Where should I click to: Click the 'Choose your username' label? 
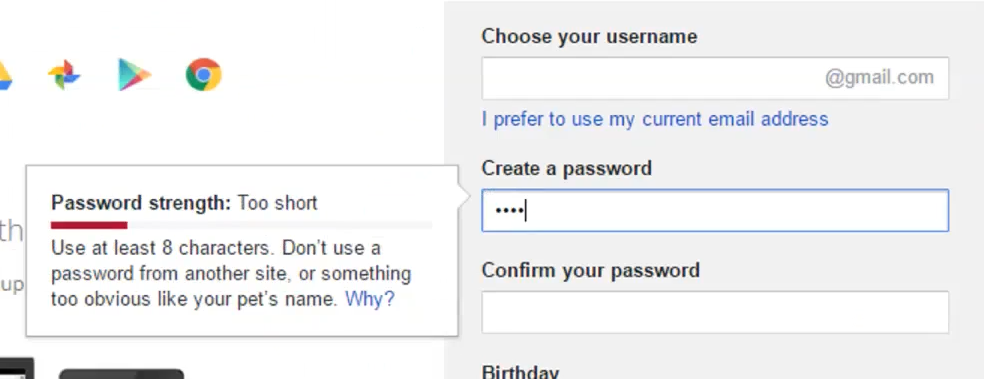[589, 36]
